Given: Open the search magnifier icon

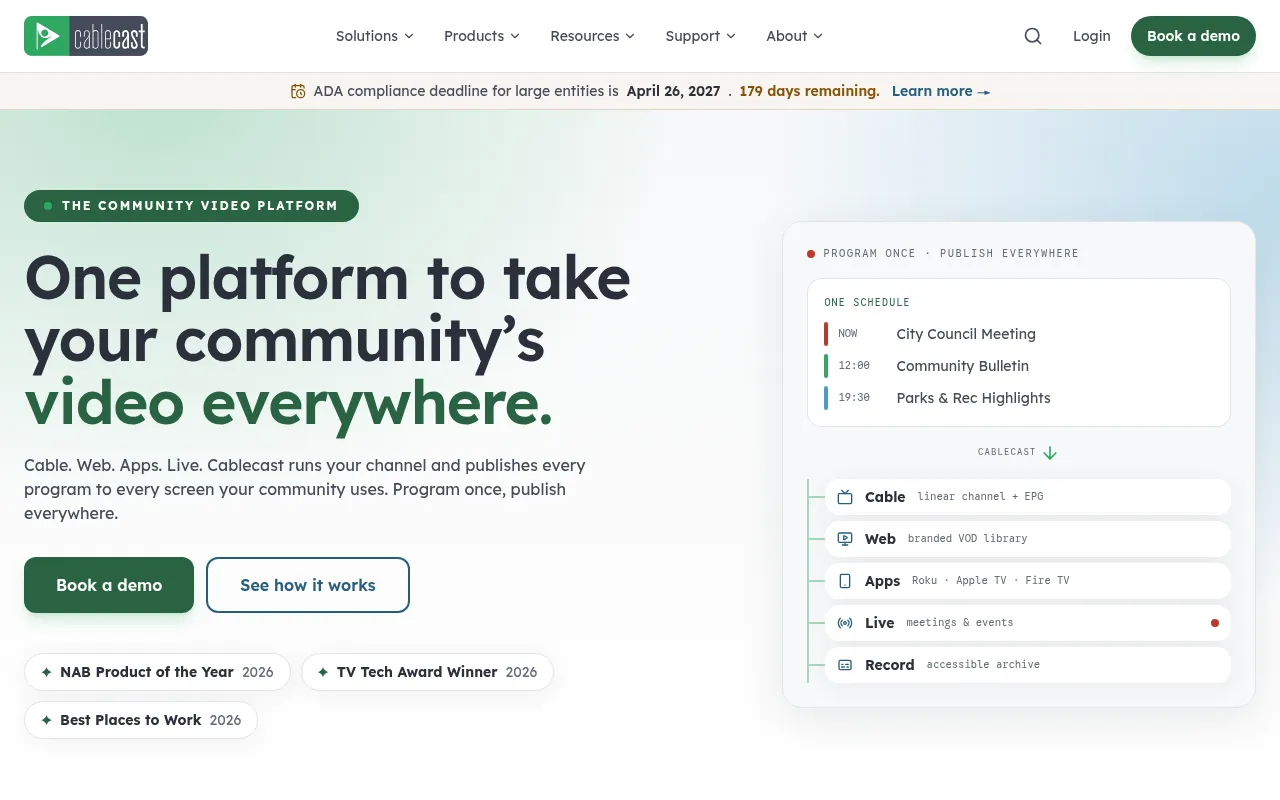Looking at the screenshot, I should click(x=1033, y=36).
